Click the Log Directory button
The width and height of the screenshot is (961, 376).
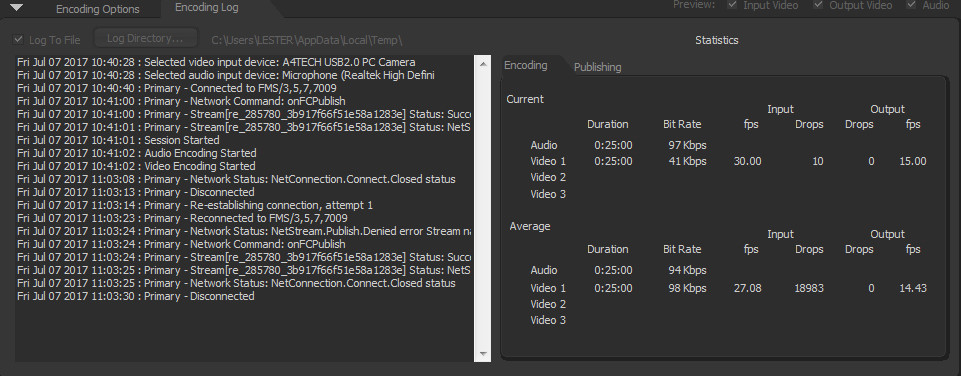145,38
